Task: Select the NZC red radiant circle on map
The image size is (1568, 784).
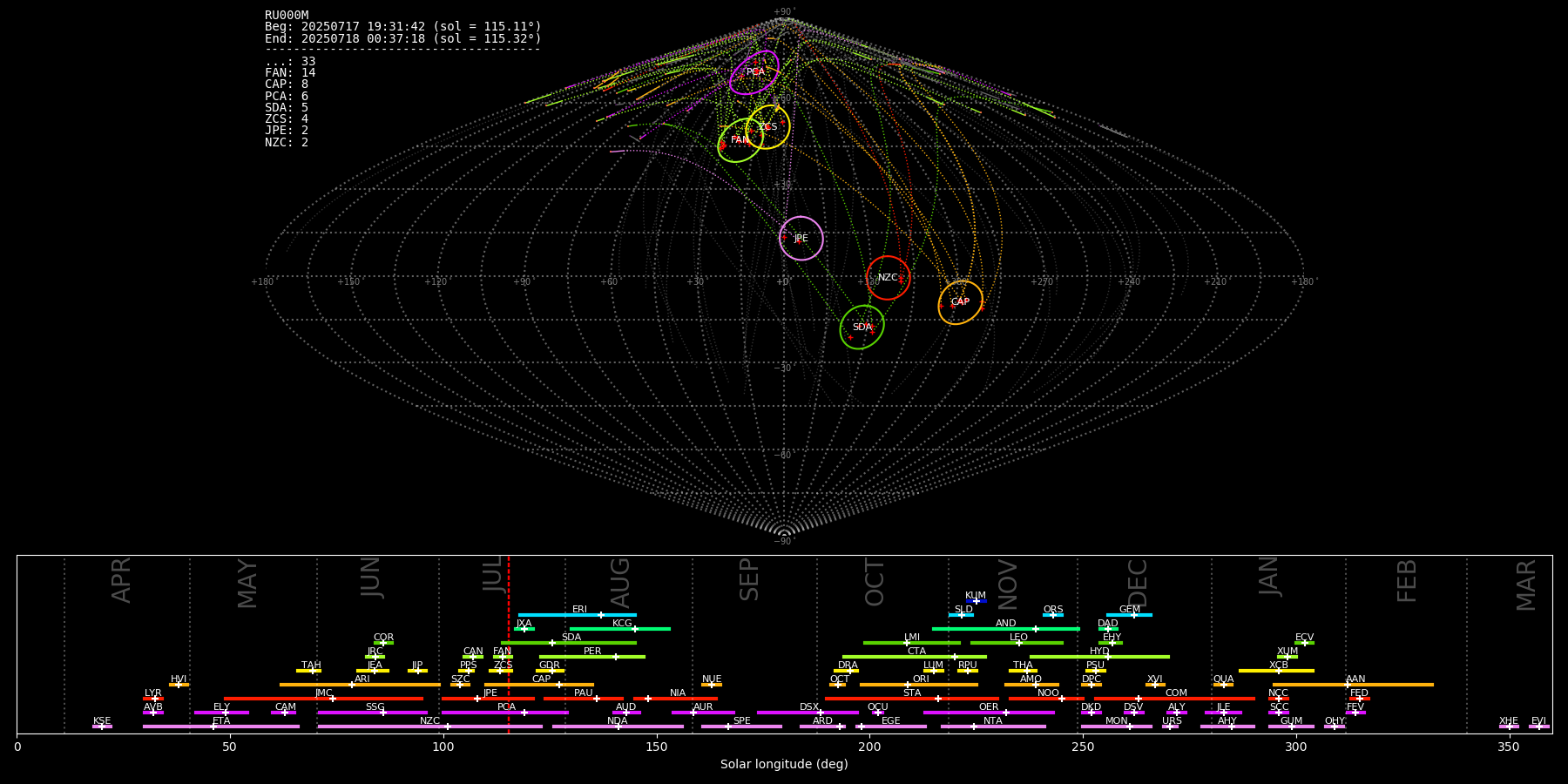Action: (x=888, y=278)
